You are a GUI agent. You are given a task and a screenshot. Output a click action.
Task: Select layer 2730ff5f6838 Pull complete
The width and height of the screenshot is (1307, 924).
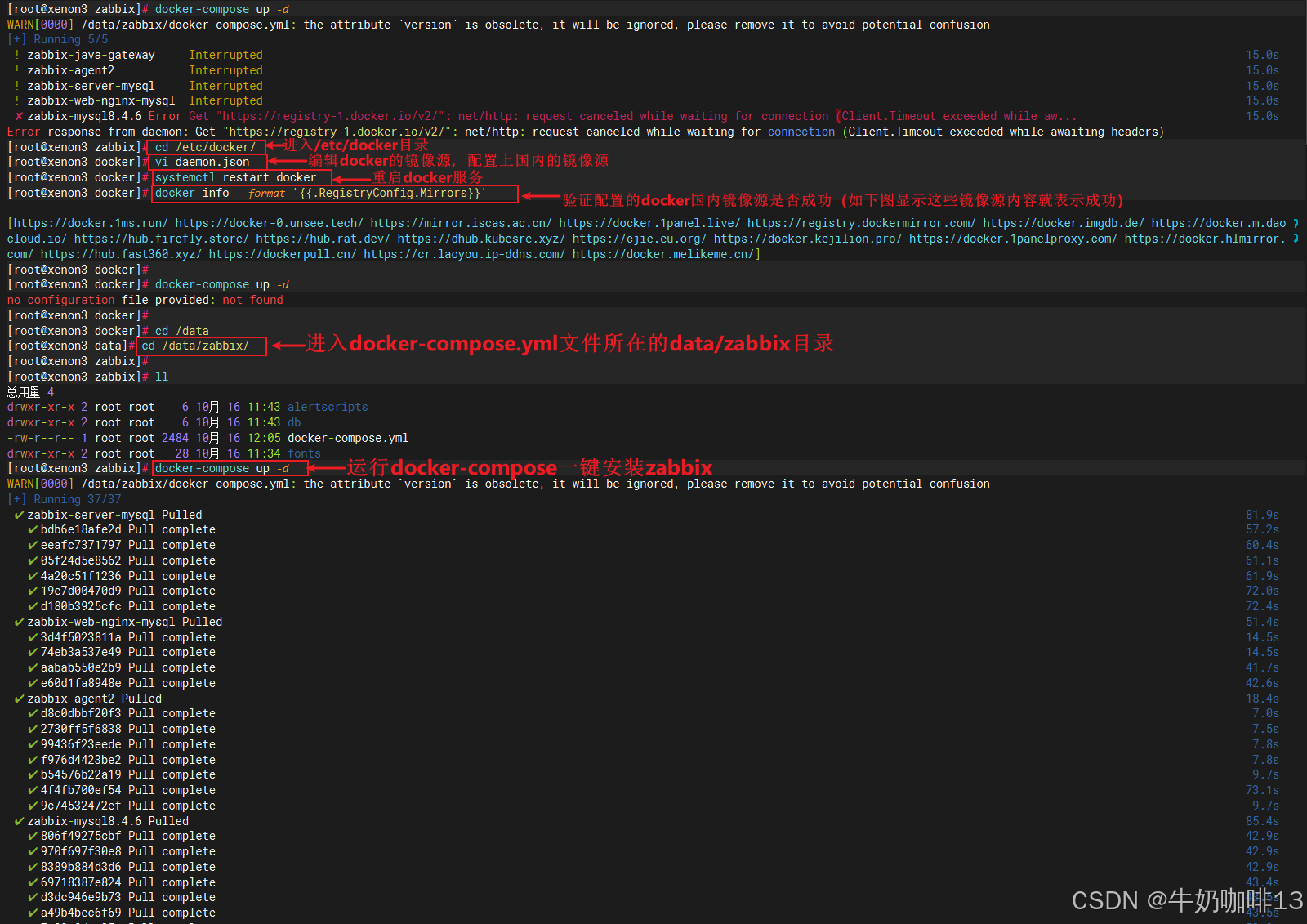(122, 729)
